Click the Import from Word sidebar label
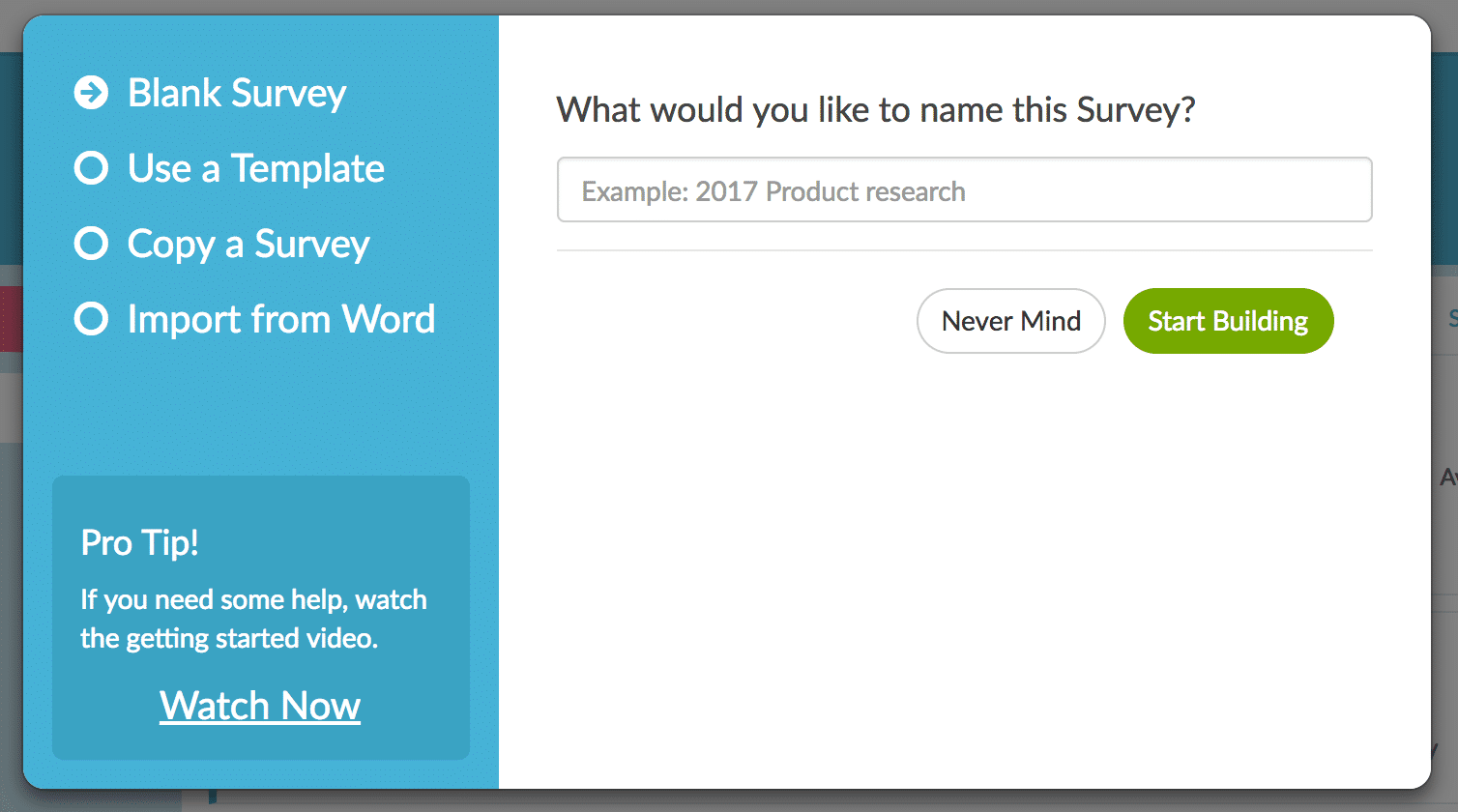The width and height of the screenshot is (1458, 812). tap(280, 319)
